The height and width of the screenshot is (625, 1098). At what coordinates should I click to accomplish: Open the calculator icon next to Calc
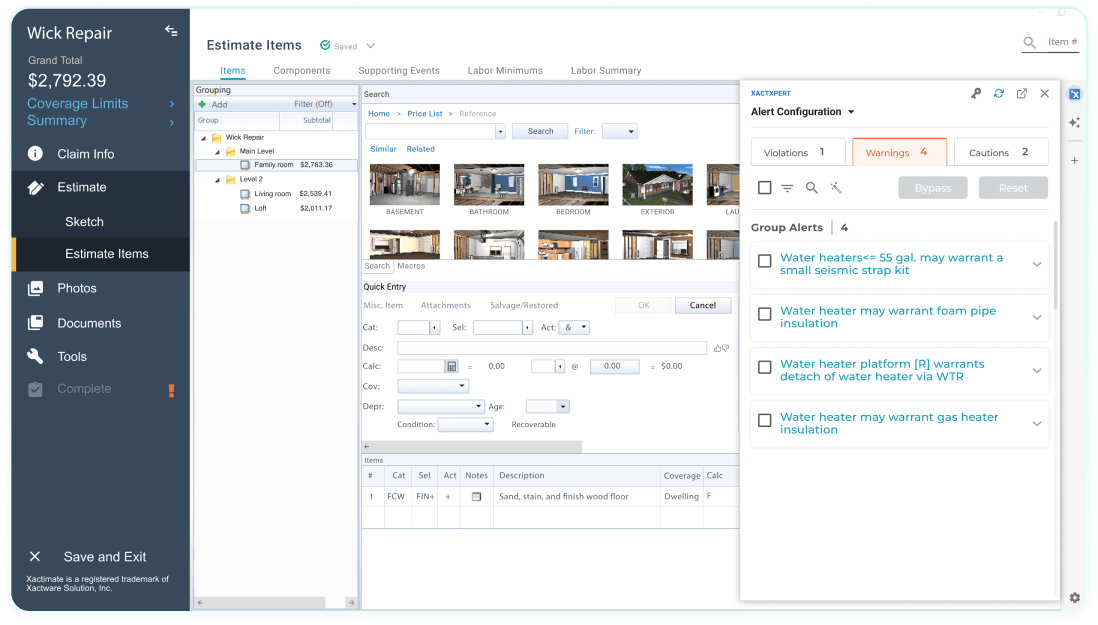[x=452, y=367]
